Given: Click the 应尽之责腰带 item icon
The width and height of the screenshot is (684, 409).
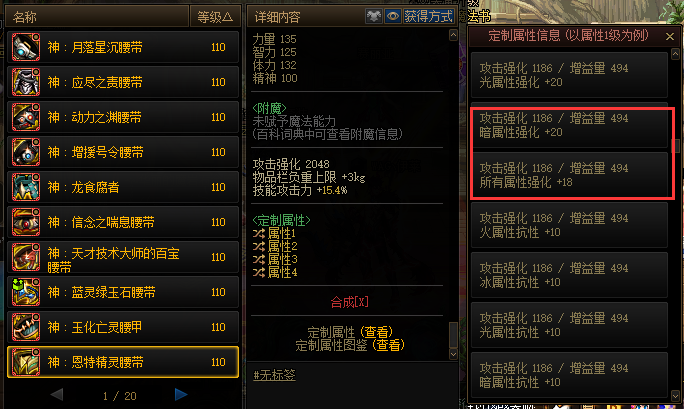Looking at the screenshot, I should pyautogui.click(x=26, y=82).
